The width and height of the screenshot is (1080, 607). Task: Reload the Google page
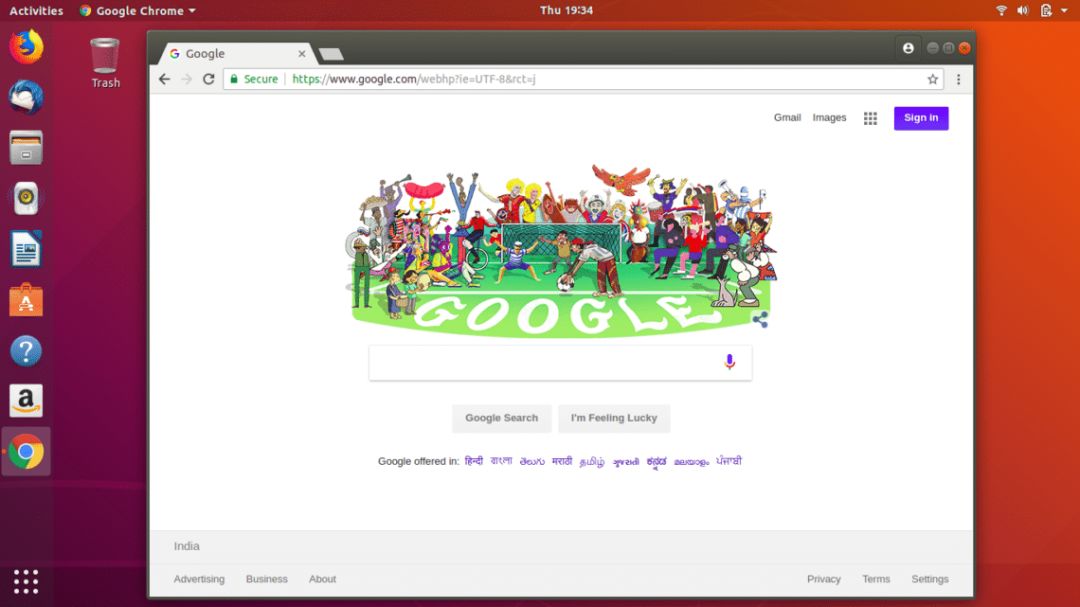[x=209, y=79]
